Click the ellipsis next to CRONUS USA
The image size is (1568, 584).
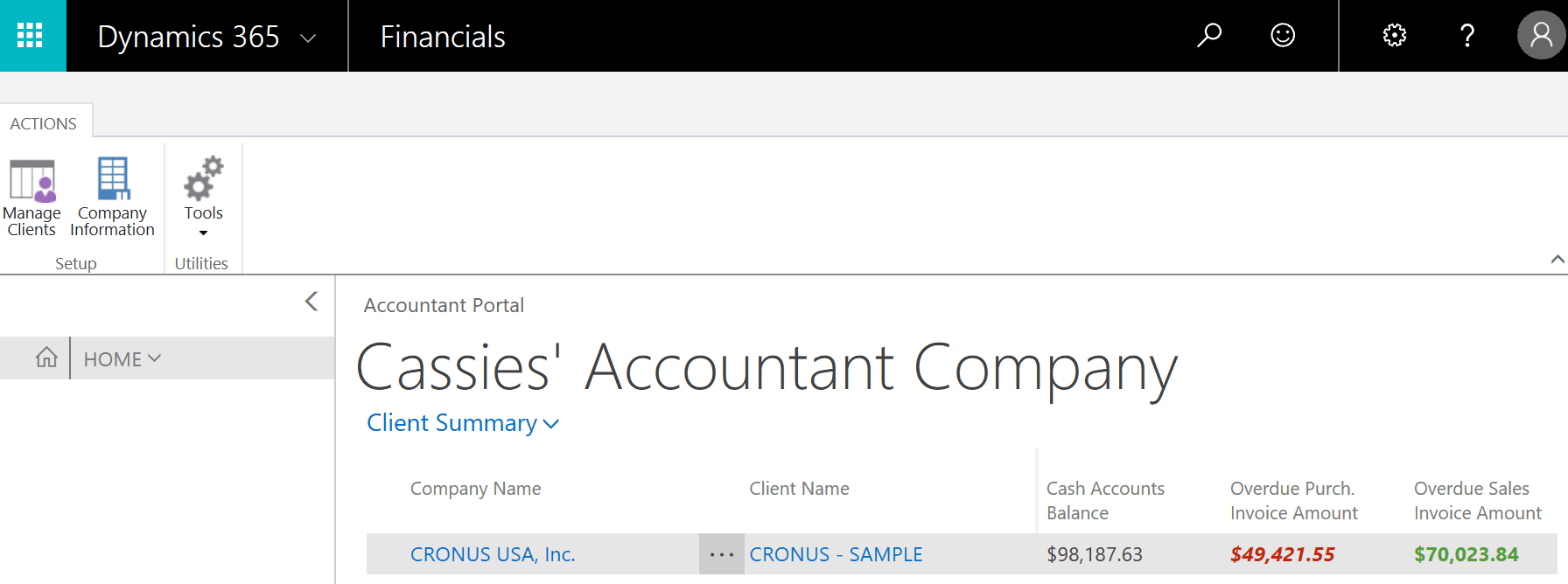(720, 553)
